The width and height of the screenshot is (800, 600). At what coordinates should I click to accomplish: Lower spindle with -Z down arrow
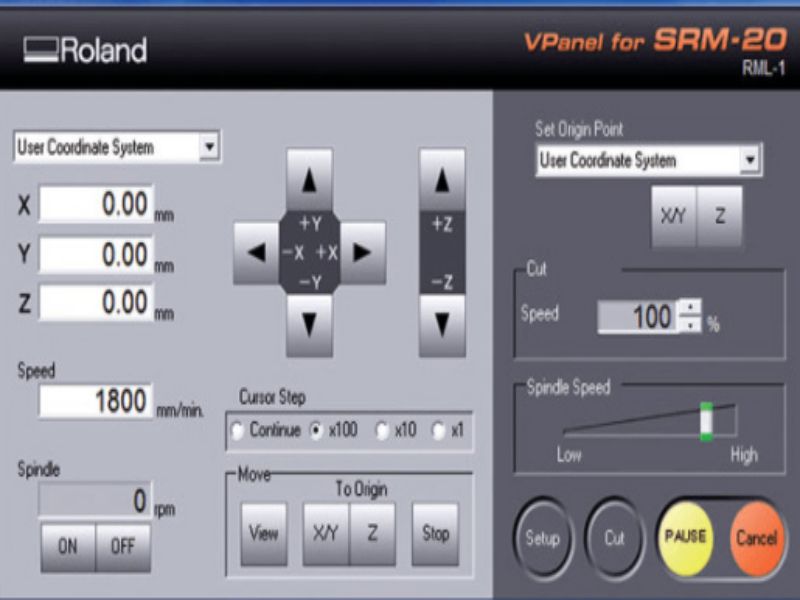pos(442,325)
